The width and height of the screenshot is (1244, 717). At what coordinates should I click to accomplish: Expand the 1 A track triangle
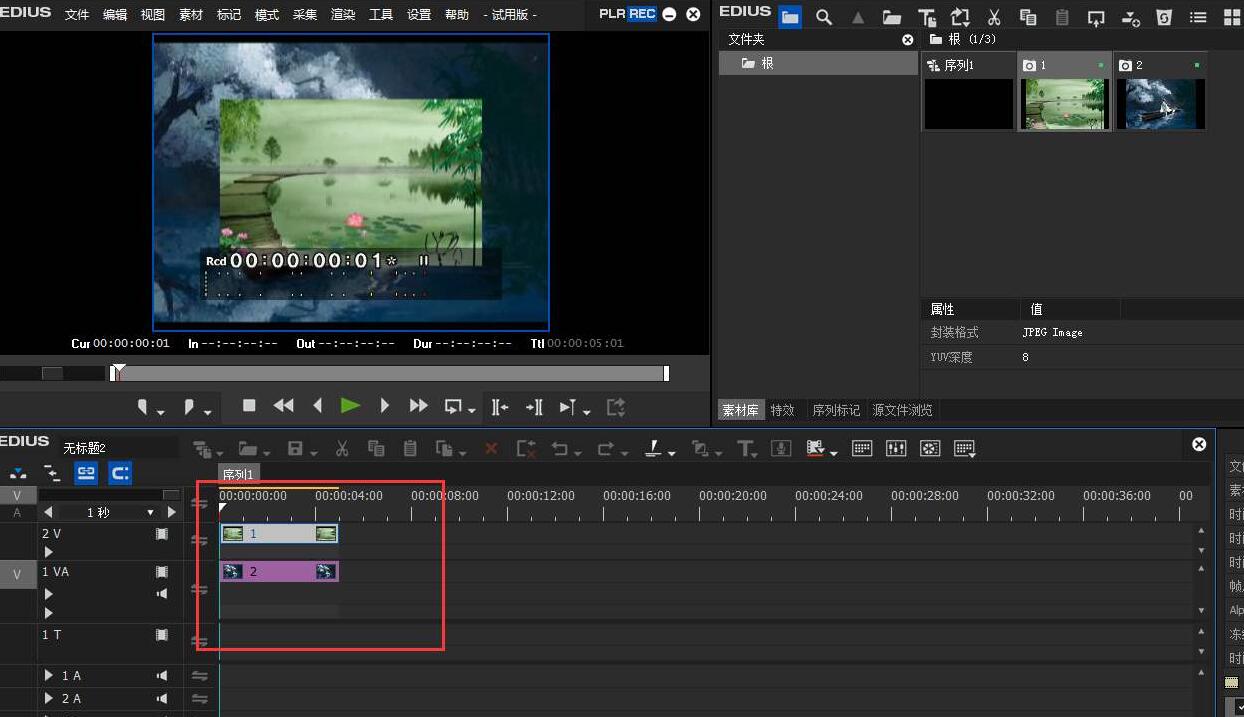point(49,676)
